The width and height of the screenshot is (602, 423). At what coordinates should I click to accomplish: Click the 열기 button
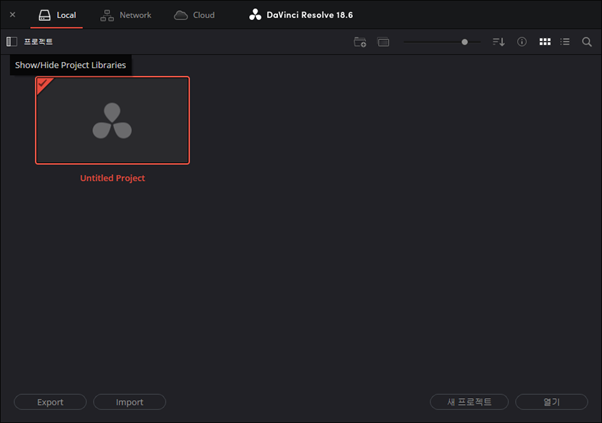point(551,402)
